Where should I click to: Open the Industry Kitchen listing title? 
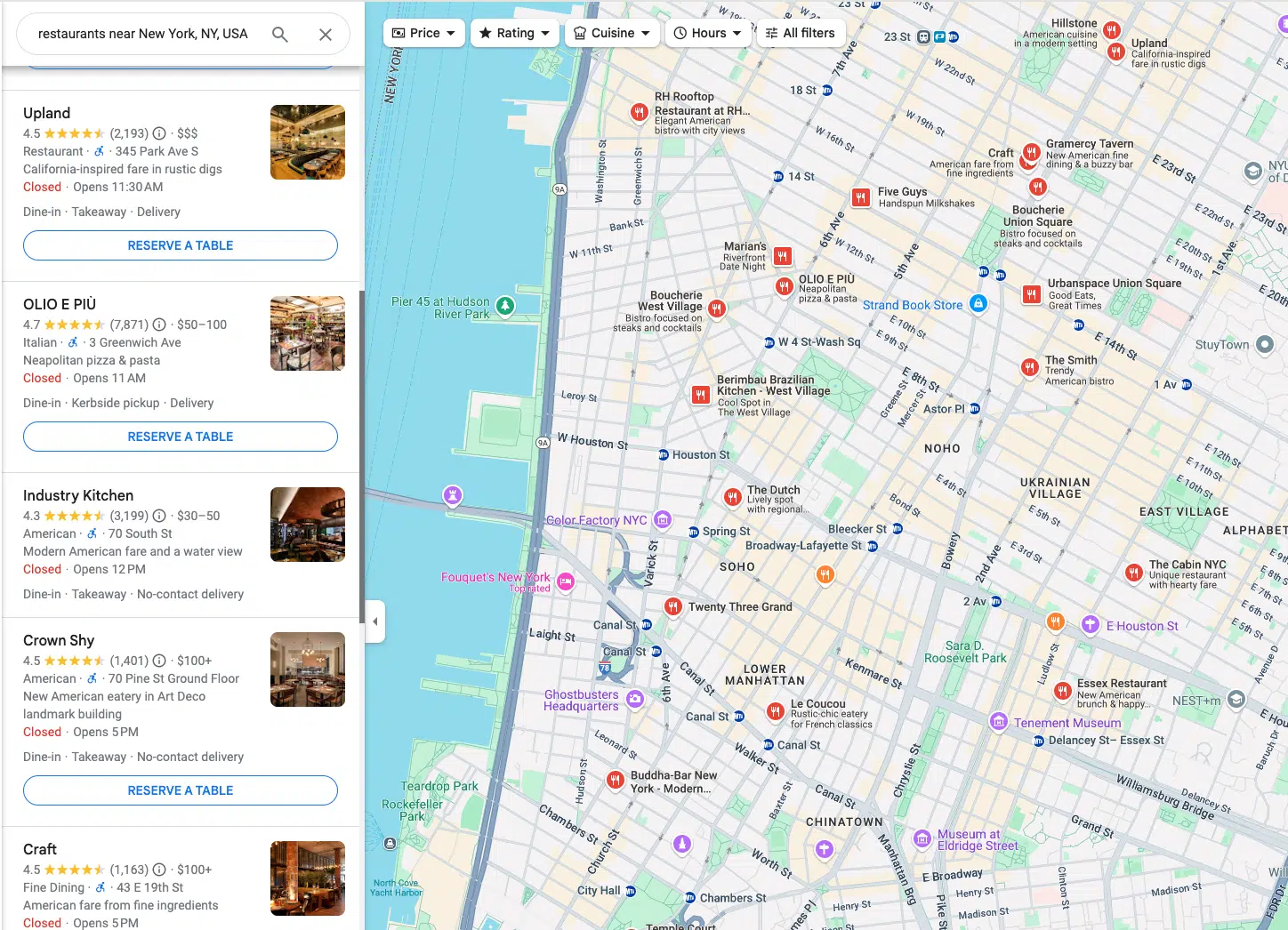(78, 495)
